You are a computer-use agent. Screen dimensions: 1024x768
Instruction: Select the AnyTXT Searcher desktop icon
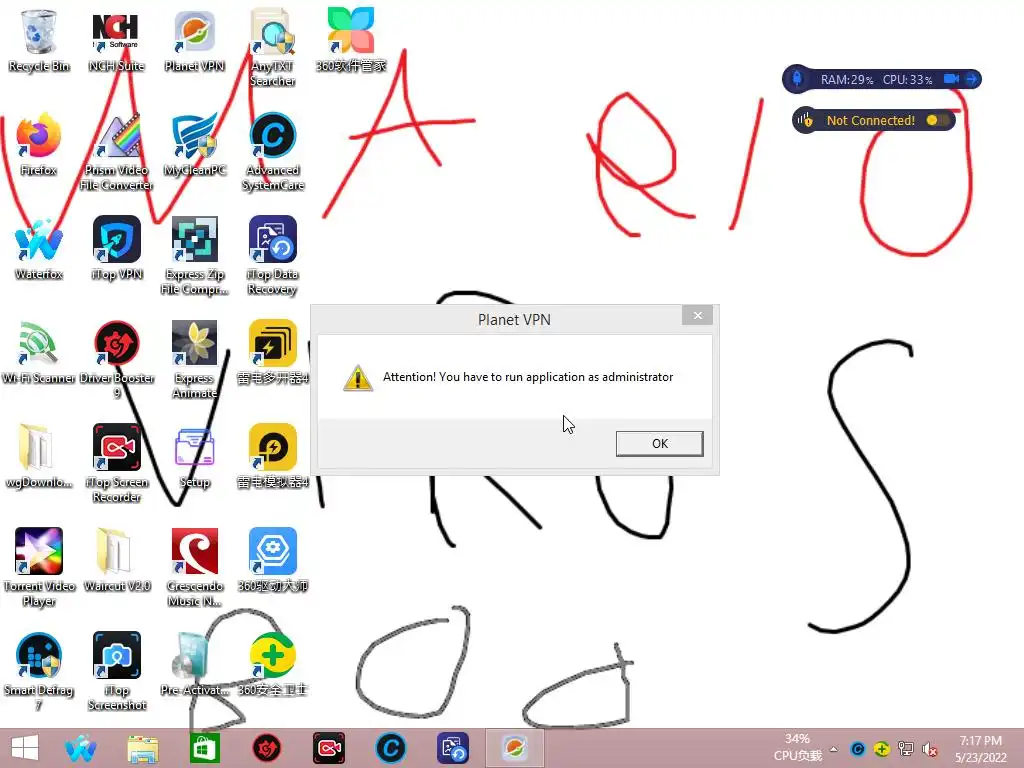(x=272, y=47)
